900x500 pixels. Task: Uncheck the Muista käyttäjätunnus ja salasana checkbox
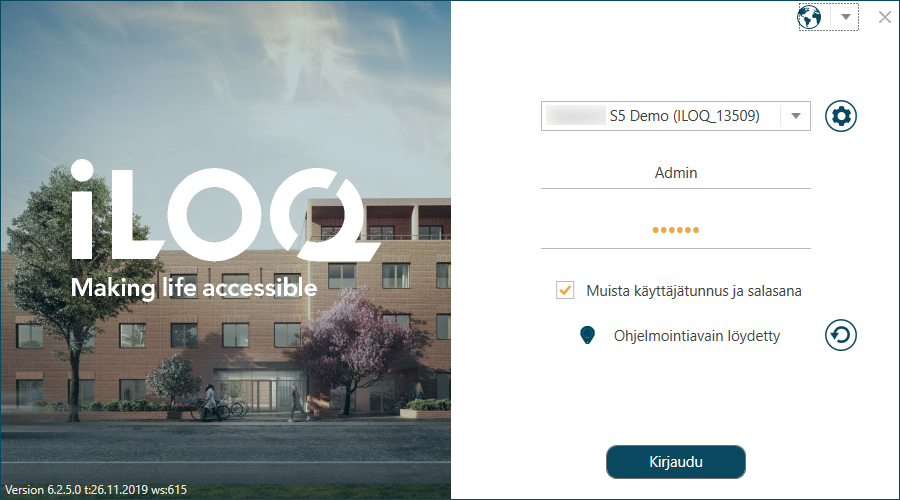565,290
